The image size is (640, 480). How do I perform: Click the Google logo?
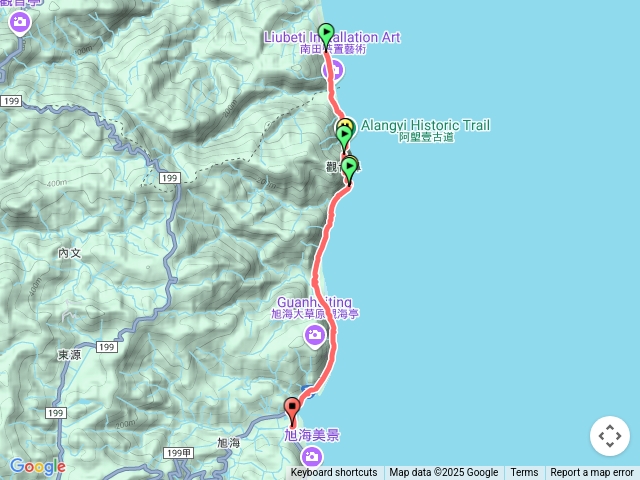[38, 466]
